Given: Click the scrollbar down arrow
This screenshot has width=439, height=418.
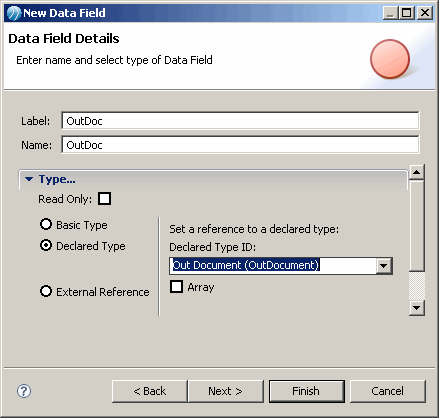Looking at the screenshot, I should point(416,307).
